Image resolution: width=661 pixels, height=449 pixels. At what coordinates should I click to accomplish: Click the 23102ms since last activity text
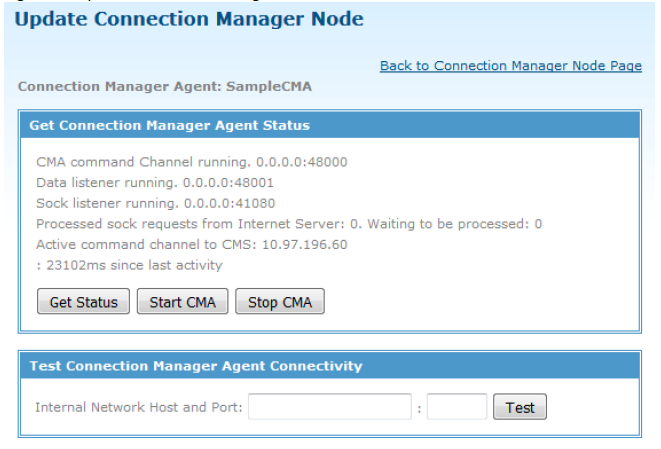(134, 265)
